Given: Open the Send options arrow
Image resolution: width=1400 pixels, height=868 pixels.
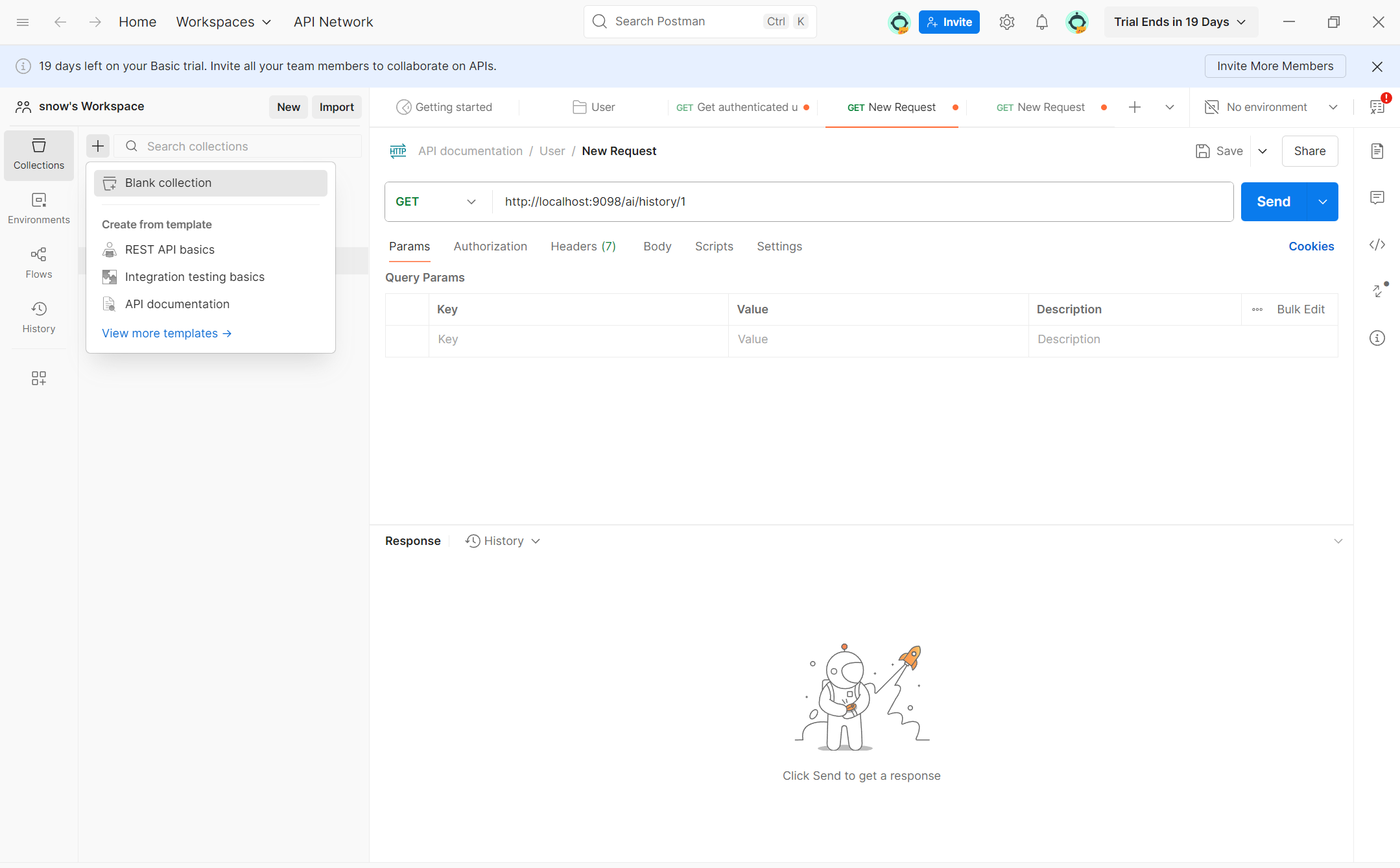Looking at the screenshot, I should pos(1323,202).
